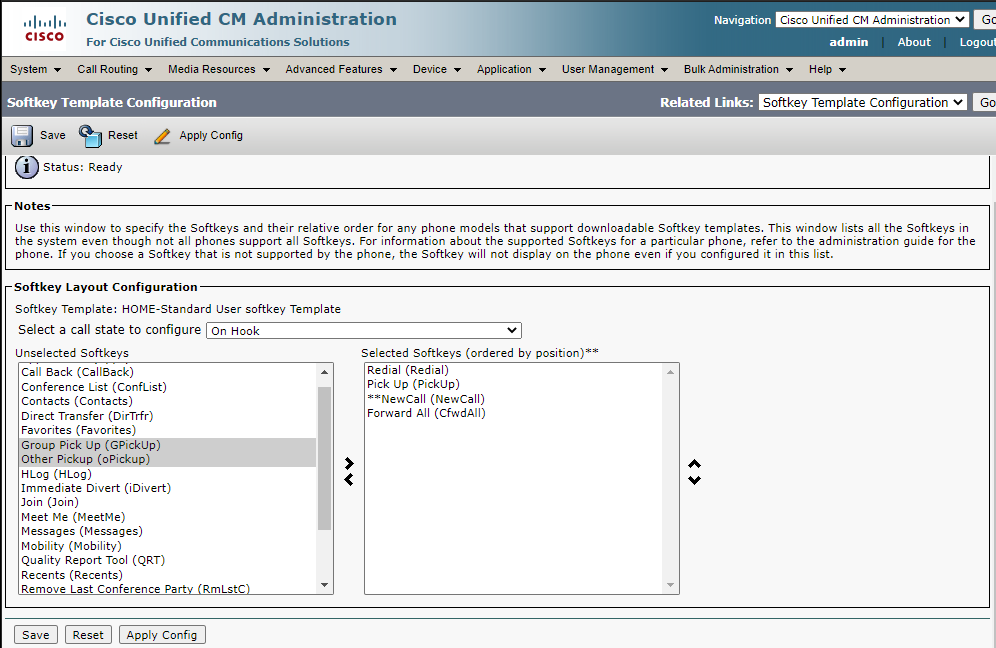Viewport: 996px width, 648px height.
Task: Open the Device menu
Action: (436, 69)
